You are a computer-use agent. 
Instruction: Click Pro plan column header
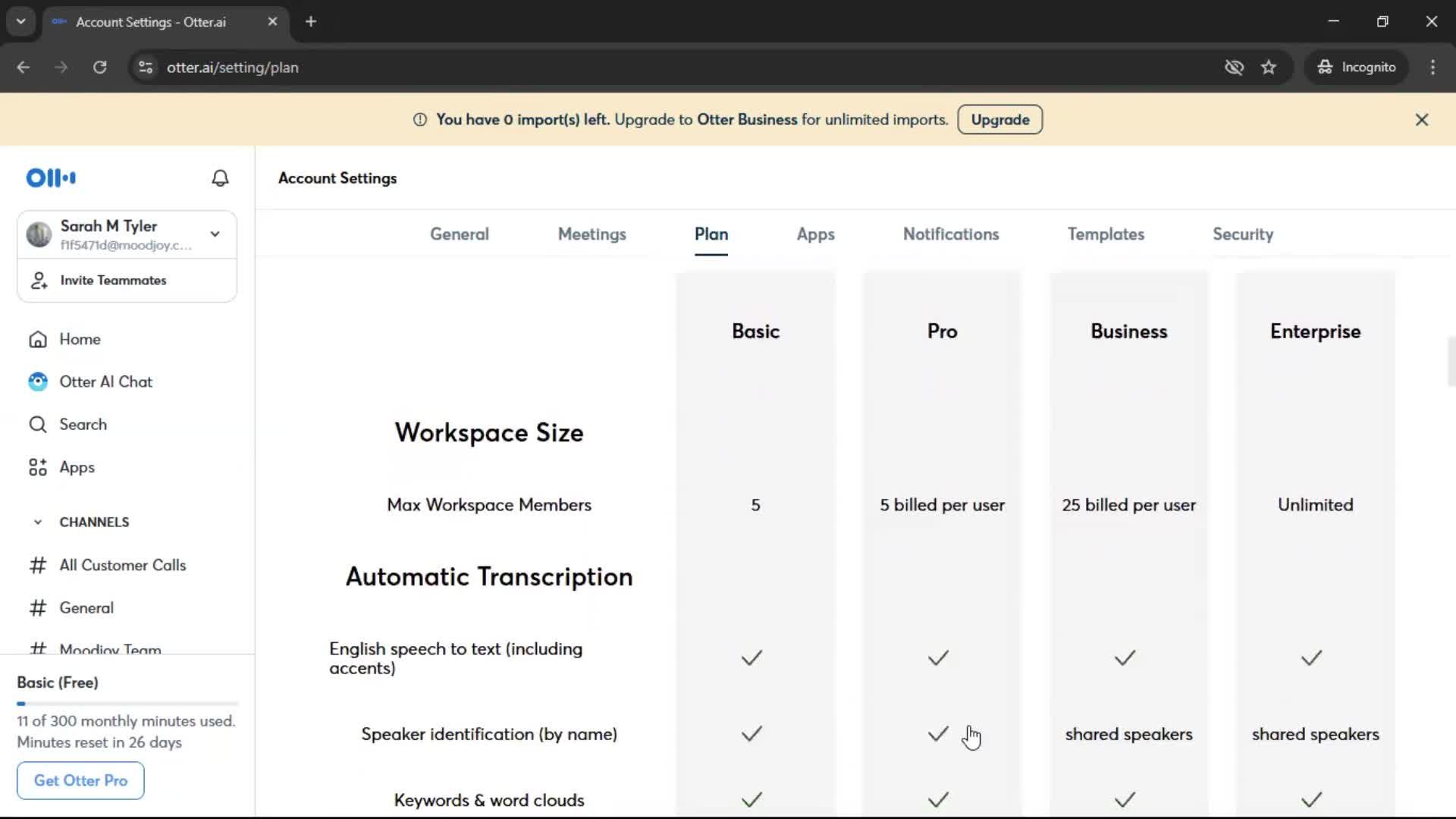[x=942, y=331]
